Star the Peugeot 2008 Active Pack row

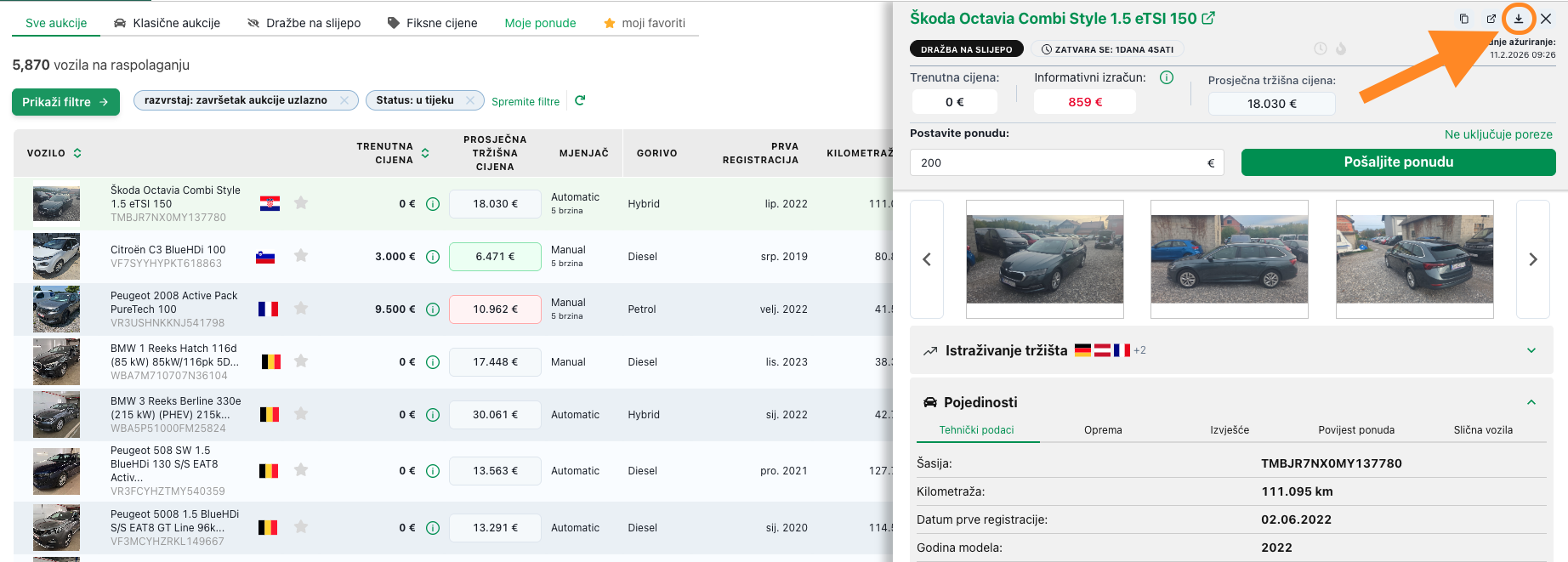click(301, 309)
